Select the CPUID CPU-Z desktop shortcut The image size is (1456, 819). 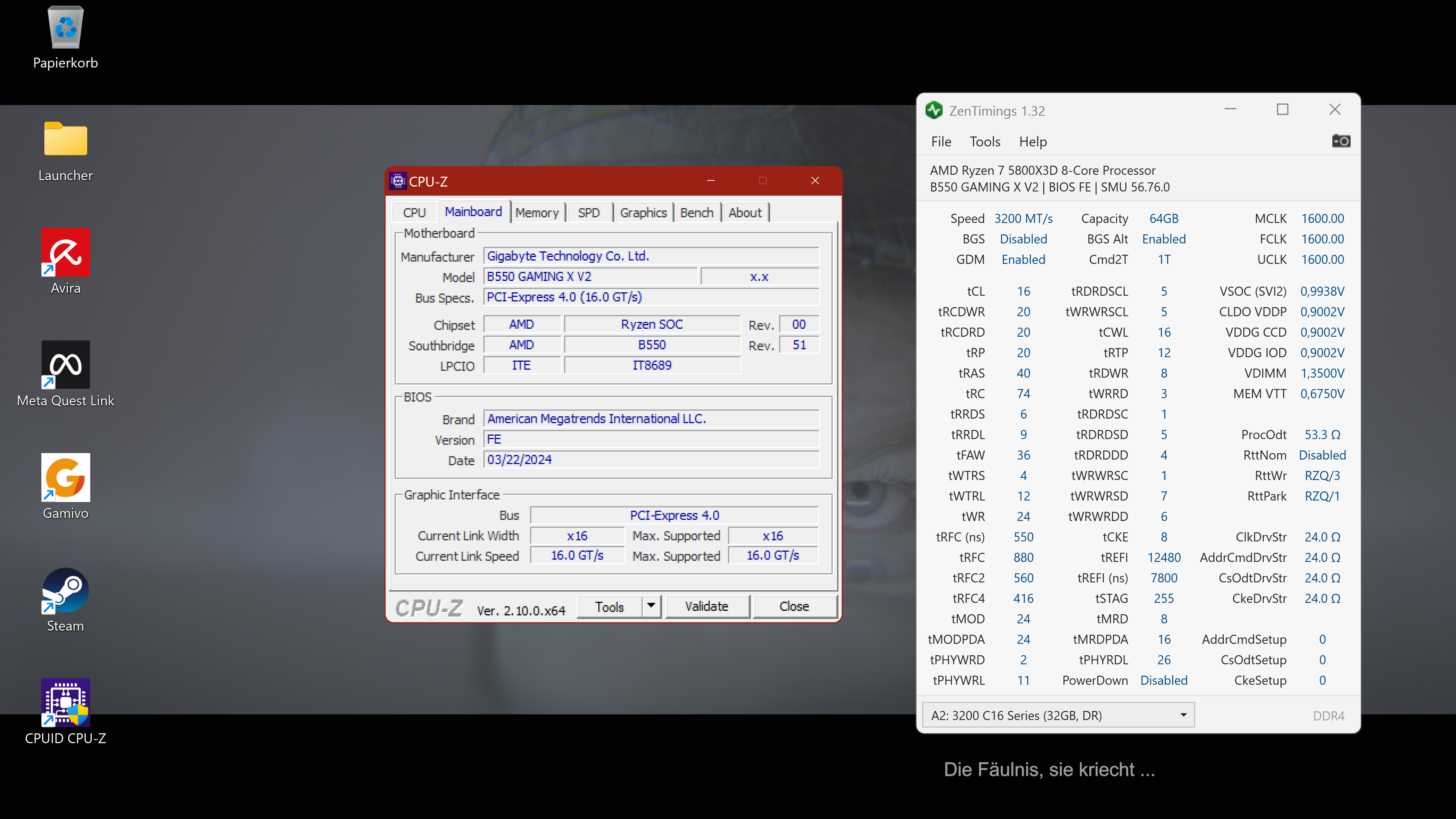click(x=66, y=703)
